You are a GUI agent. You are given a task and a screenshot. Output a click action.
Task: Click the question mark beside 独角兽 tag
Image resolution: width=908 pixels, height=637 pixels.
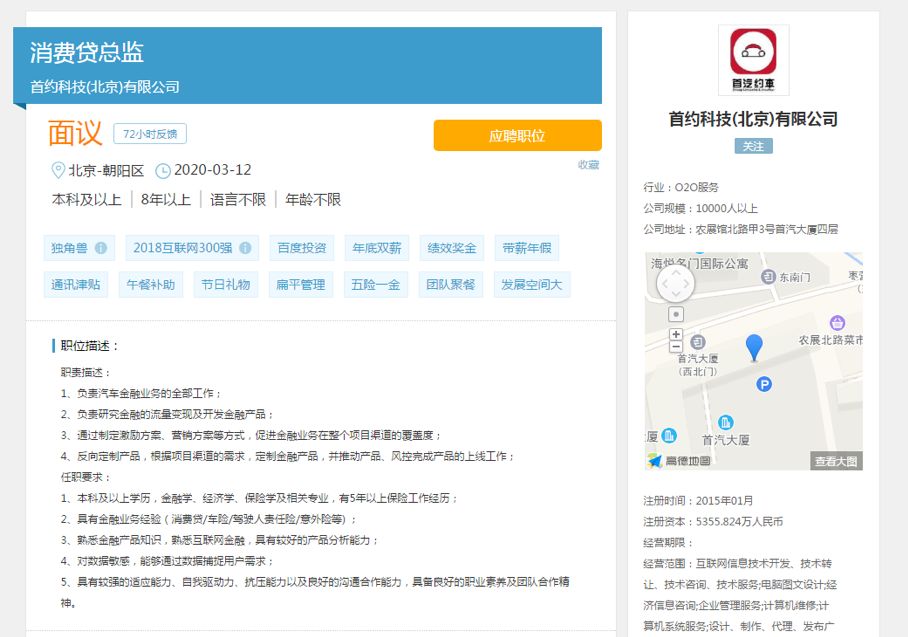pyautogui.click(x=102, y=247)
